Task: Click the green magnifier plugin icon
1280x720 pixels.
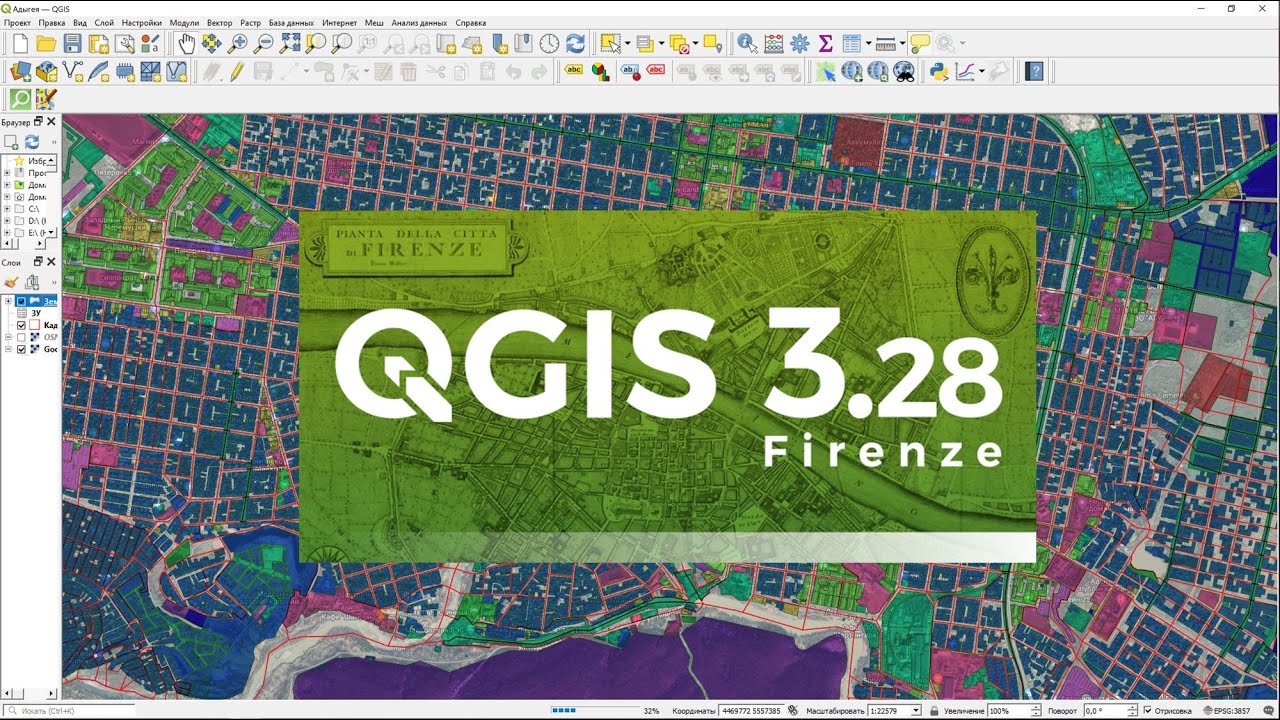Action: pos(20,99)
